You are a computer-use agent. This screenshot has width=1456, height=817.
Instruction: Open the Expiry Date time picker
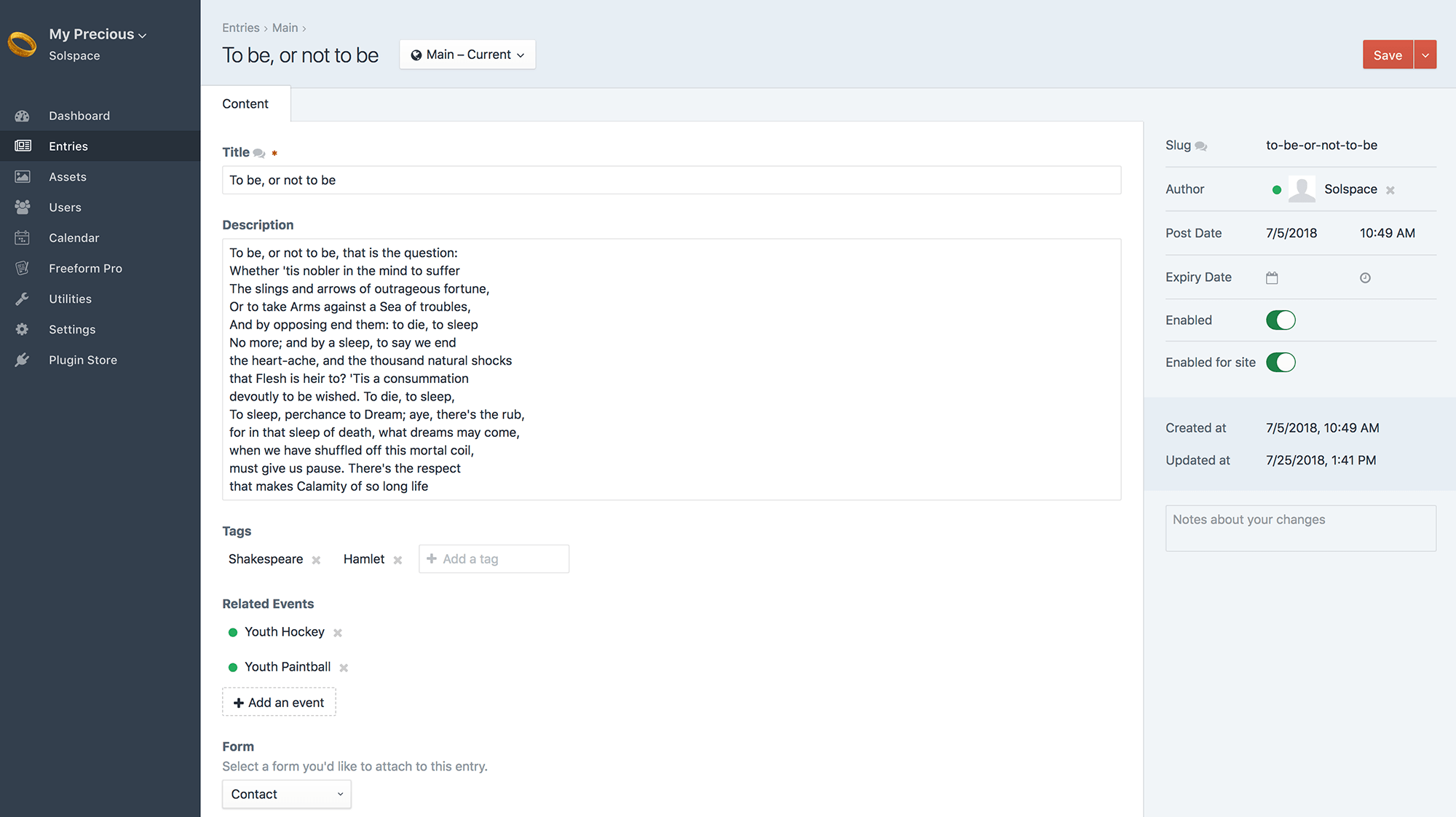1365,277
